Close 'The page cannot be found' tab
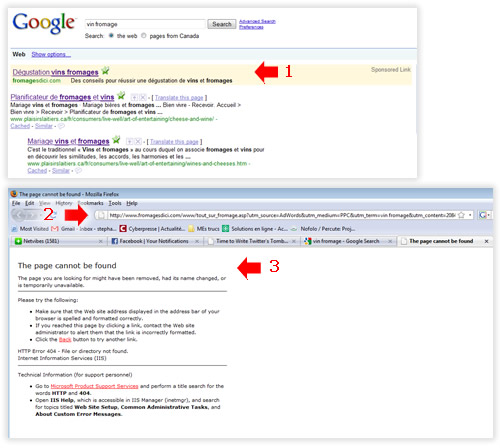 point(486,241)
